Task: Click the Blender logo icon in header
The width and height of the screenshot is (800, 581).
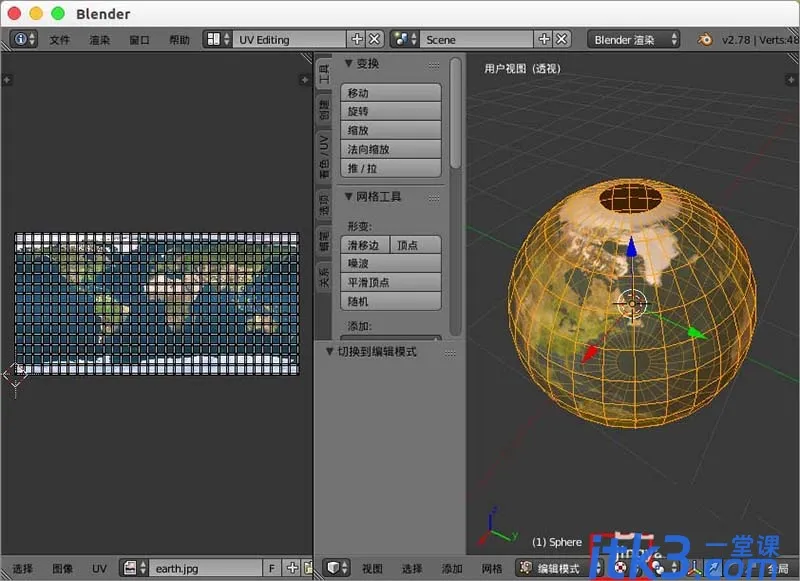Action: (x=705, y=39)
